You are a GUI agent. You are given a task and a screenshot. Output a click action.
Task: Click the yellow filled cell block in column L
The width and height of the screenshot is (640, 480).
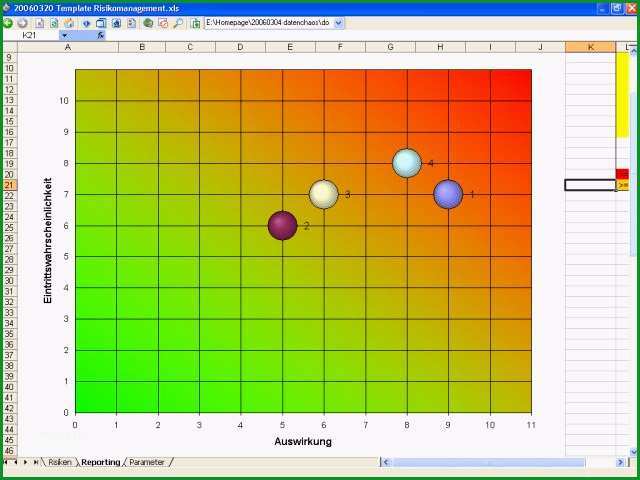tap(623, 95)
